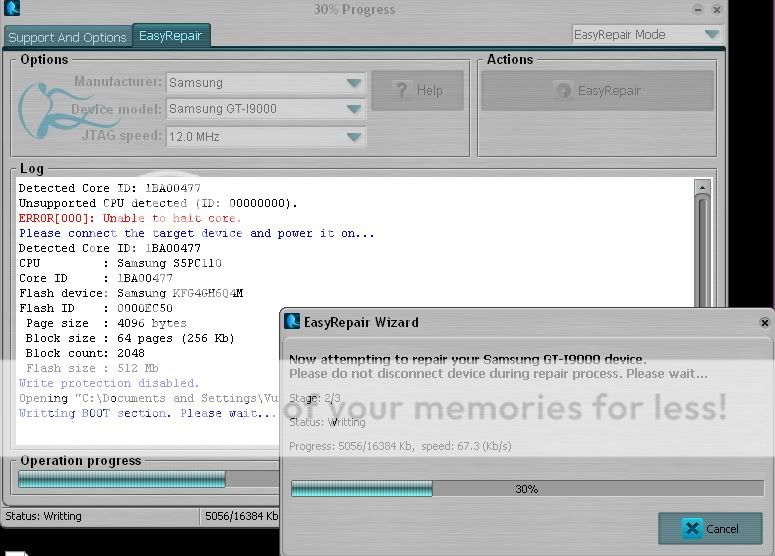775x556 pixels.
Task: Click the log scrollbar up arrow
Action: pos(702,187)
